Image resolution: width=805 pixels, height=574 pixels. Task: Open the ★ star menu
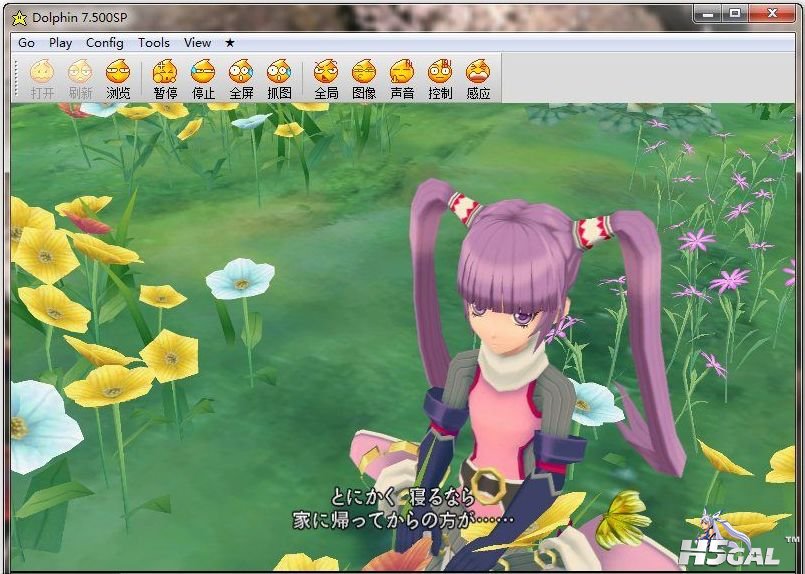[x=229, y=43]
